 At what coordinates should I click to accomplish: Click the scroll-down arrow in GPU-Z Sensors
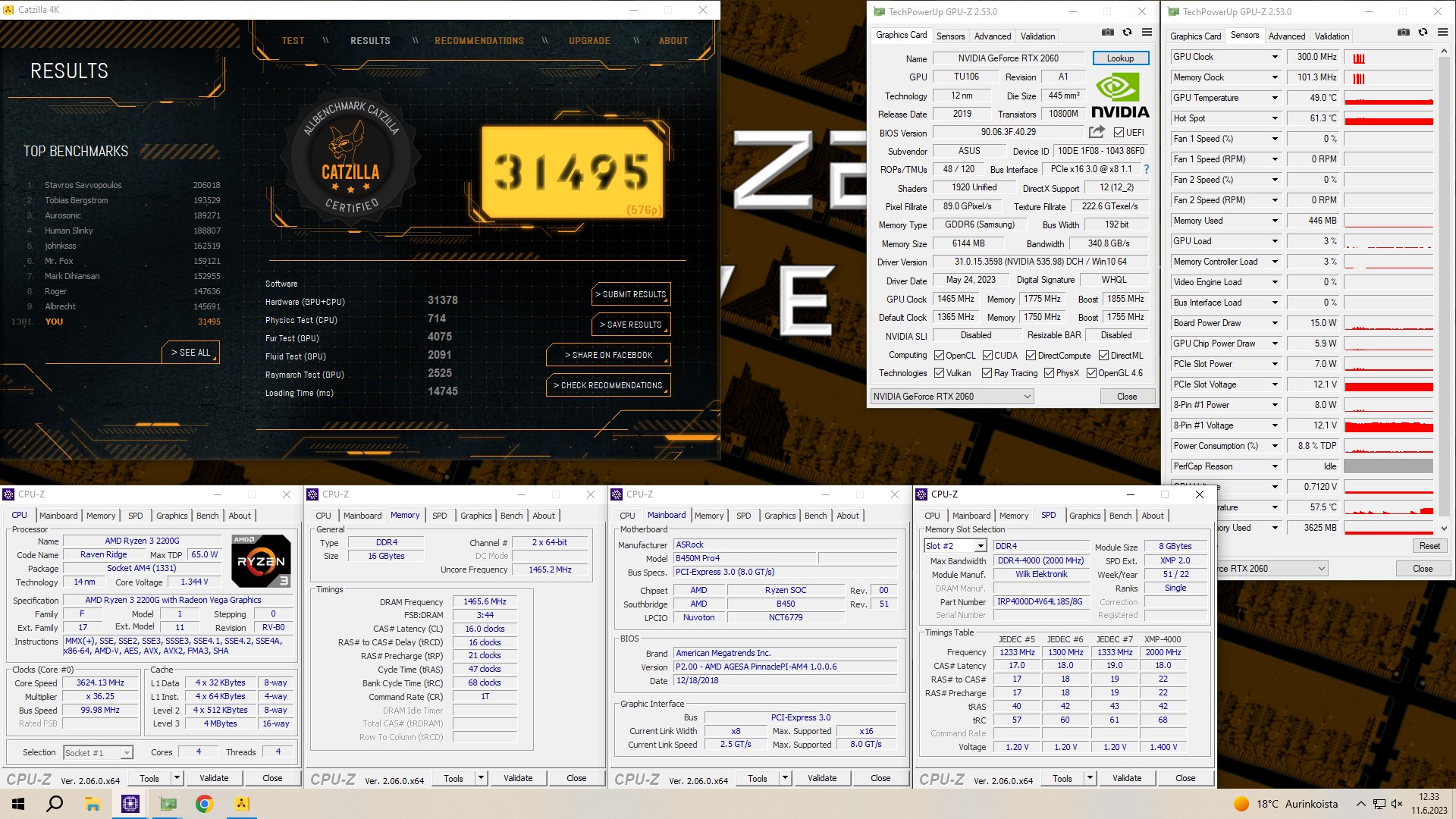coord(1444,528)
